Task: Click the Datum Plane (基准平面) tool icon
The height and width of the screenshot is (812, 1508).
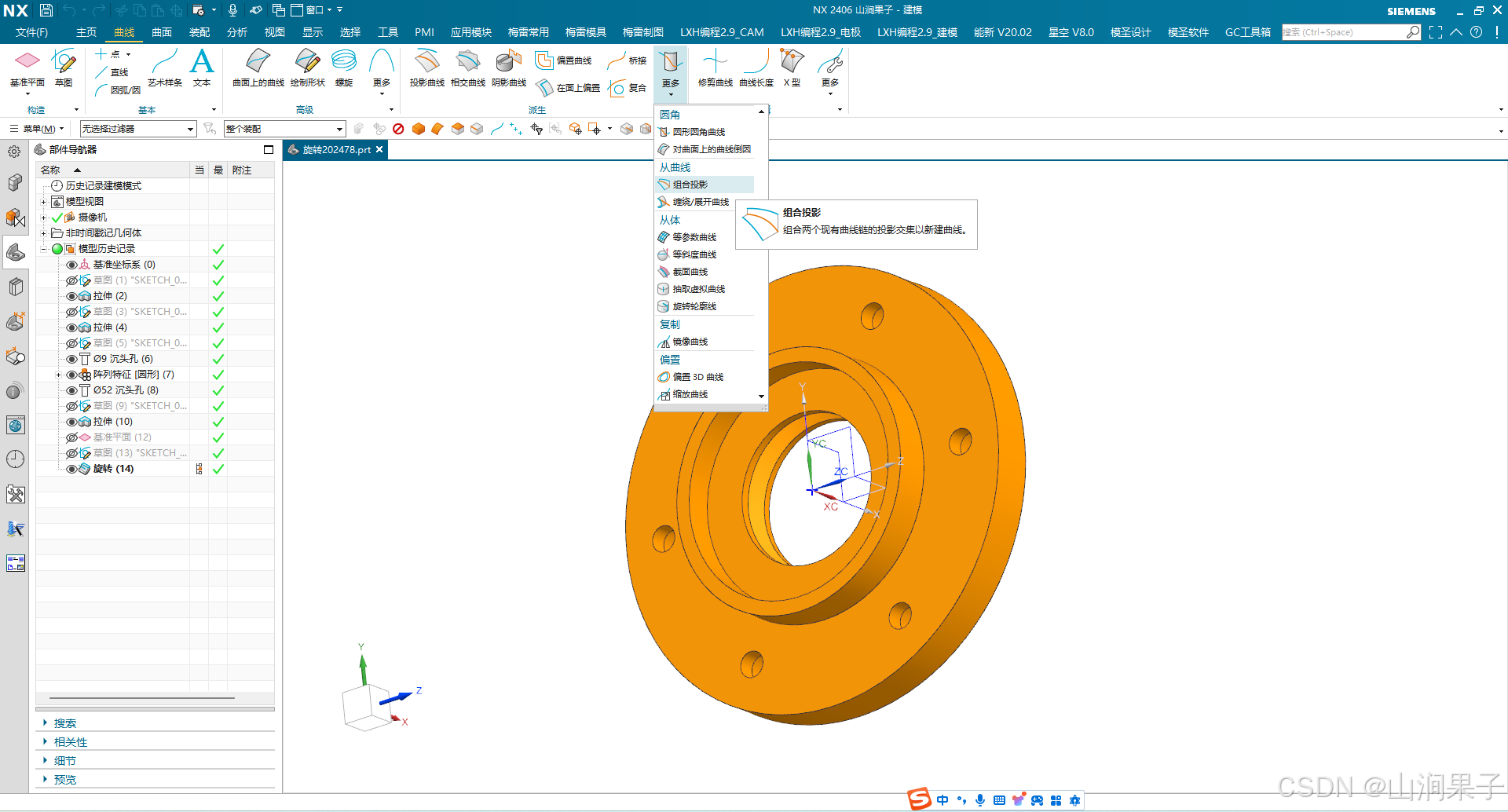Action: (27, 60)
